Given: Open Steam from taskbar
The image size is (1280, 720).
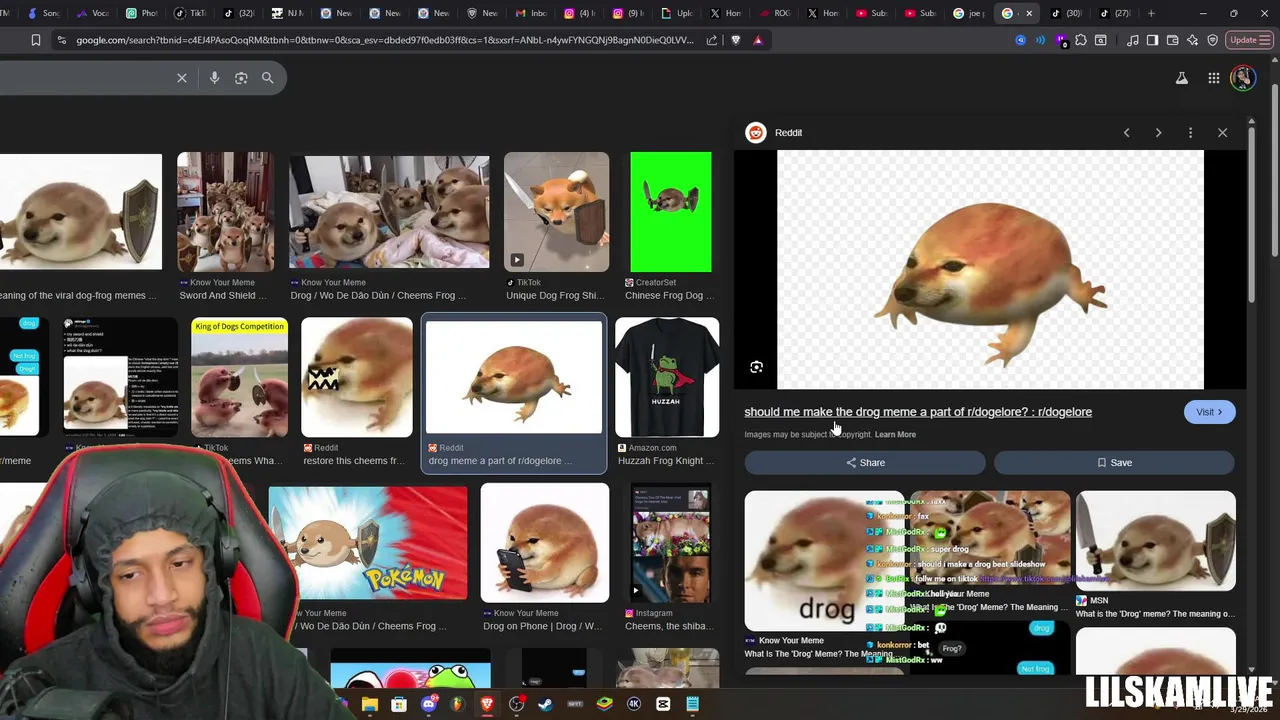Looking at the screenshot, I should coord(545,704).
